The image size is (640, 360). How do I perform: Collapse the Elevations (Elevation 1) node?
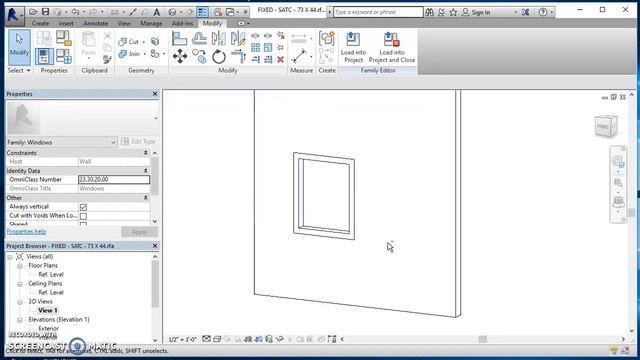(19, 320)
